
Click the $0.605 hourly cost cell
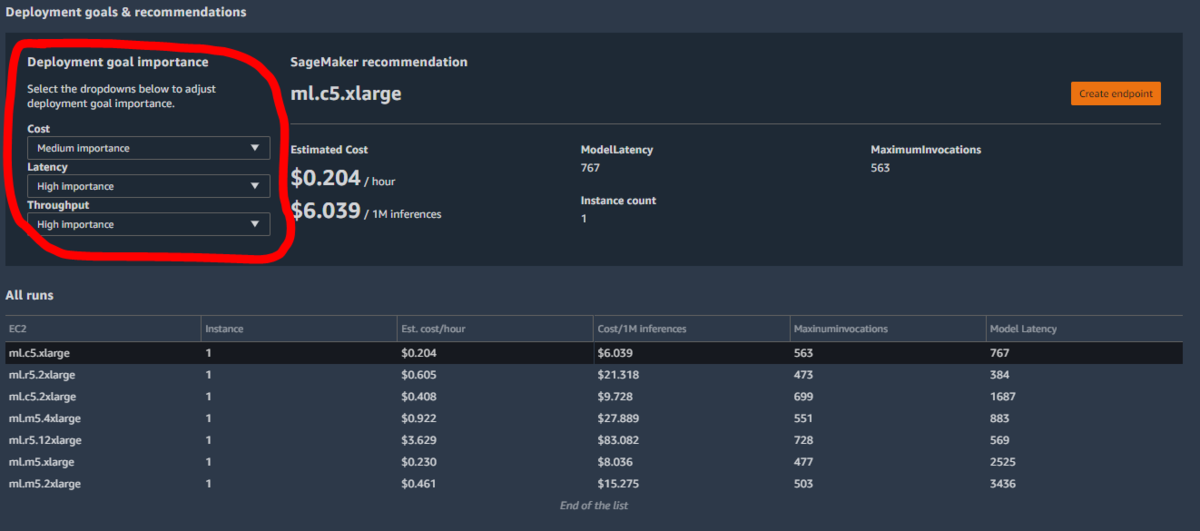tap(419, 375)
